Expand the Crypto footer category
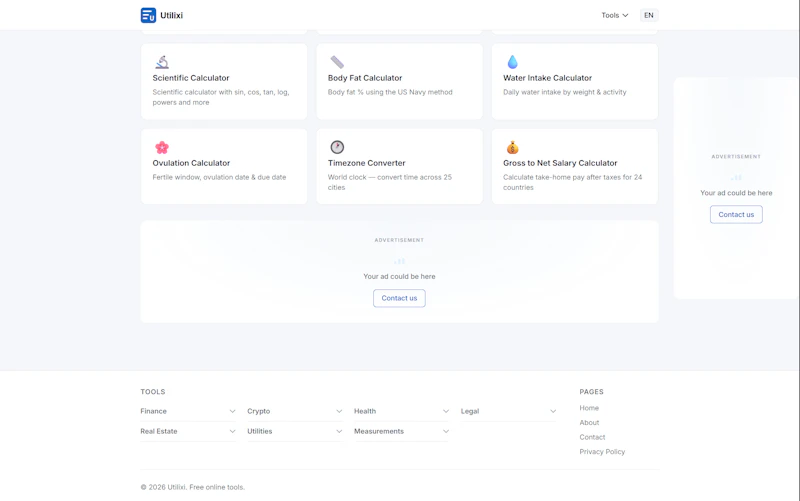Image resolution: width=800 pixels, height=501 pixels. tap(294, 411)
